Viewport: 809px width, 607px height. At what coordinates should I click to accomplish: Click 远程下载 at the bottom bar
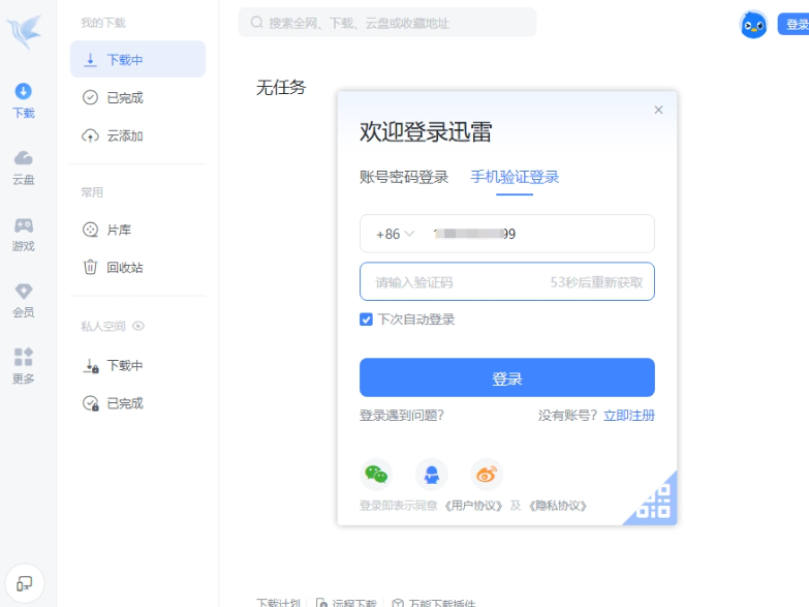[x=347, y=602]
